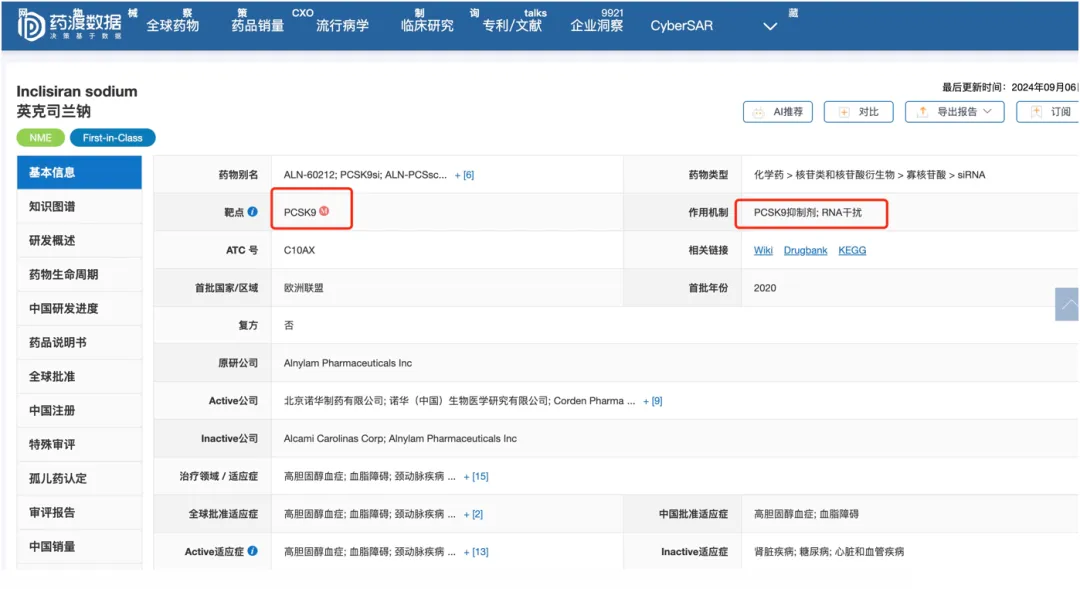The image size is (1080, 589).
Task: Expand +[15] therapeutic area indications
Action: coord(476,477)
